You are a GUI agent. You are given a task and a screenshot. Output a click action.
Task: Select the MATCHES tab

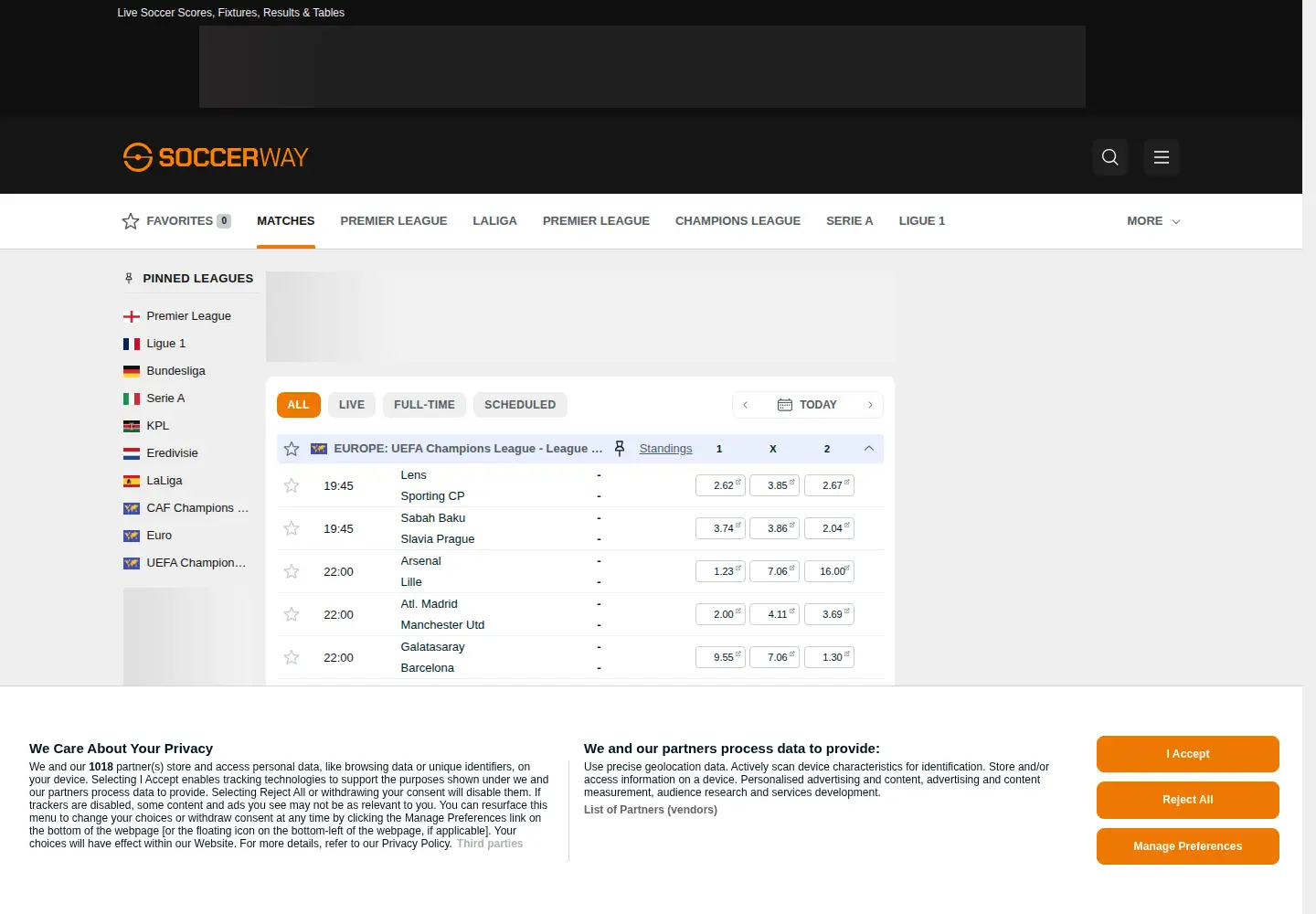click(286, 221)
